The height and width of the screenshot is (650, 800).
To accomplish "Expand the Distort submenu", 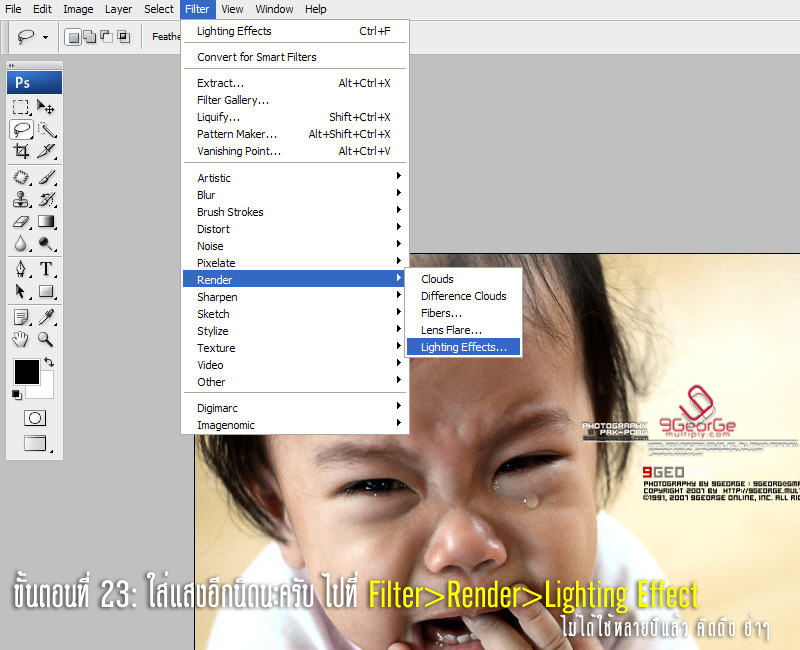I will [x=295, y=229].
